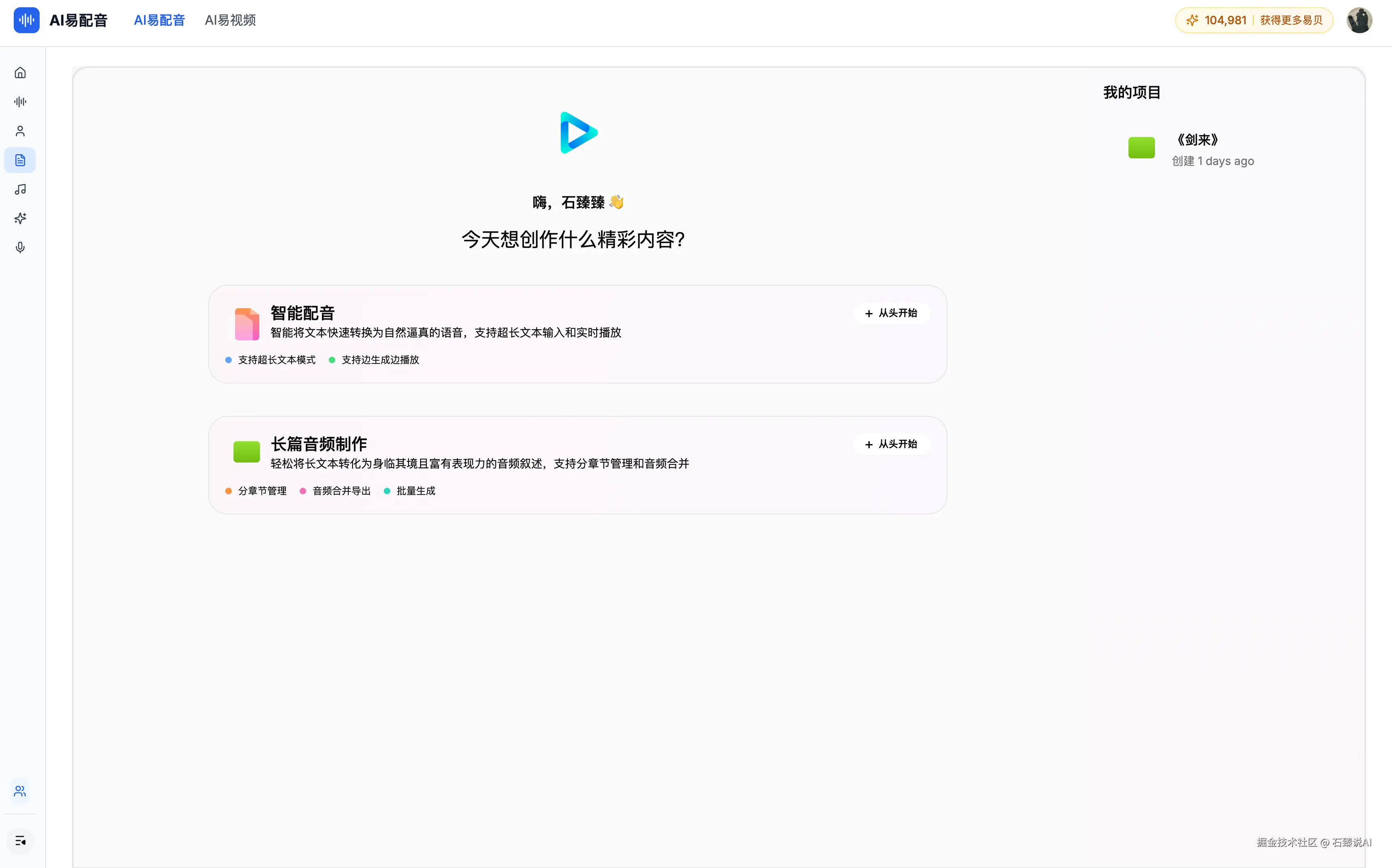
Task: Click the person profile icon in the sidebar
Action: pyautogui.click(x=20, y=131)
